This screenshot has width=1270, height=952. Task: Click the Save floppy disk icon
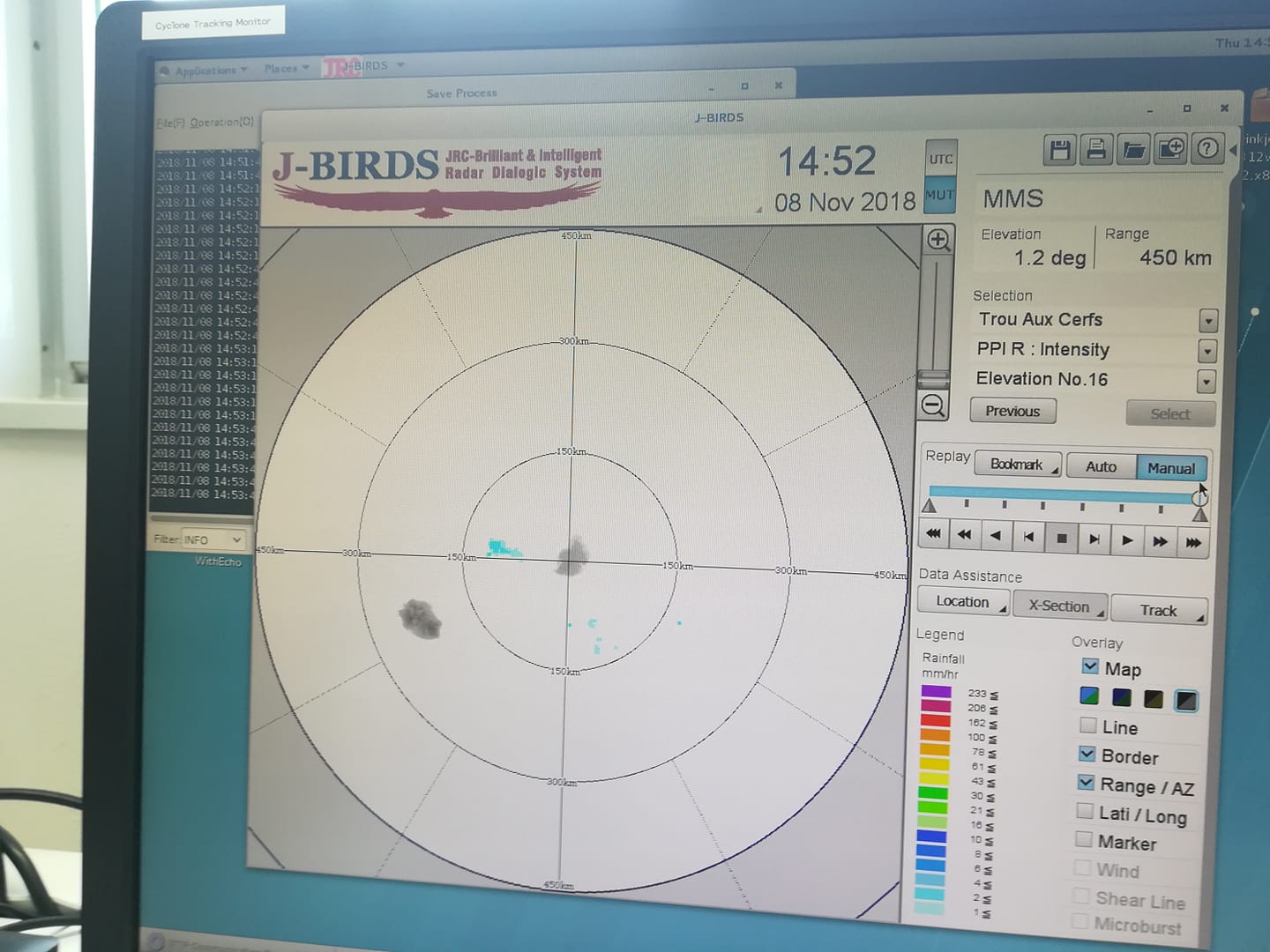[1059, 150]
